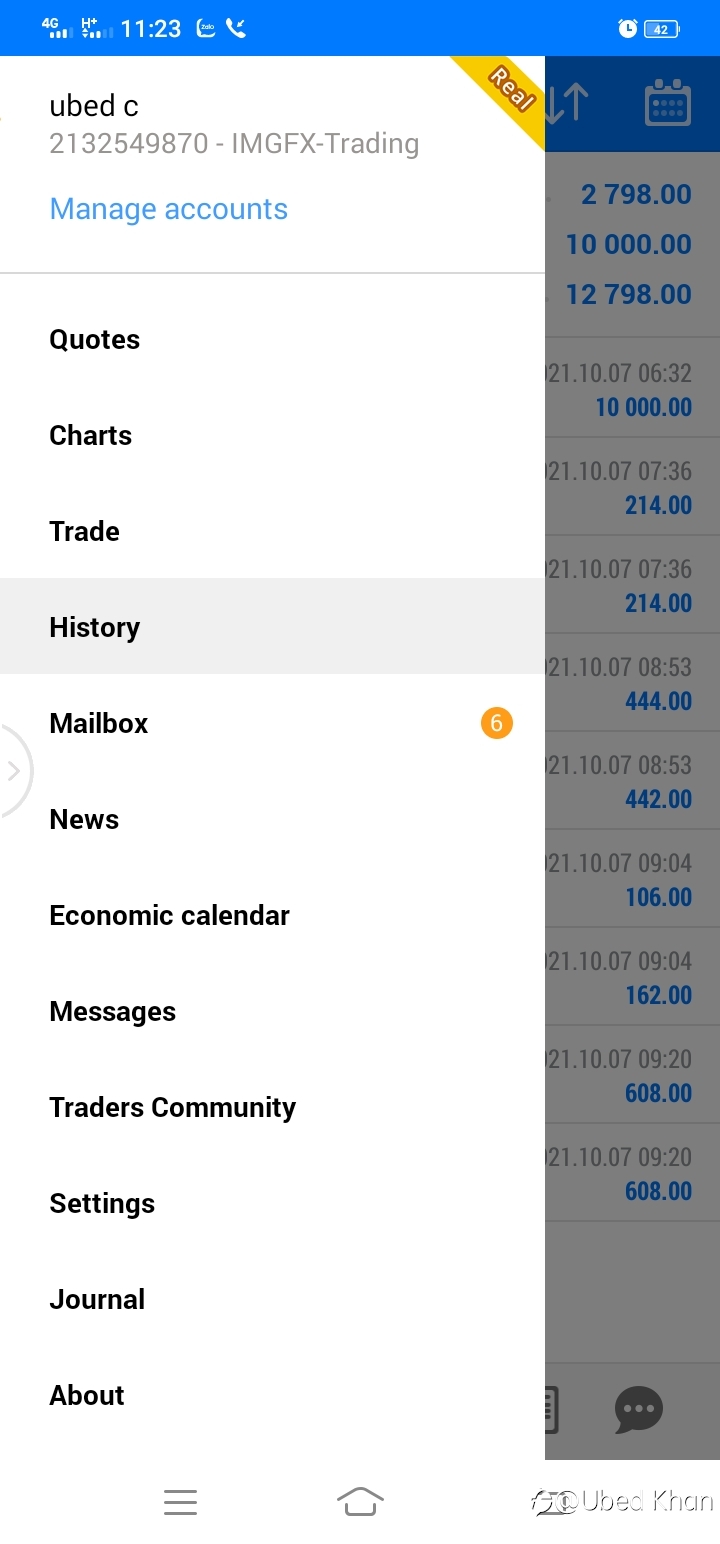Open Manage accounts link
Viewport: 720px width, 1544px height.
pyautogui.click(x=169, y=209)
